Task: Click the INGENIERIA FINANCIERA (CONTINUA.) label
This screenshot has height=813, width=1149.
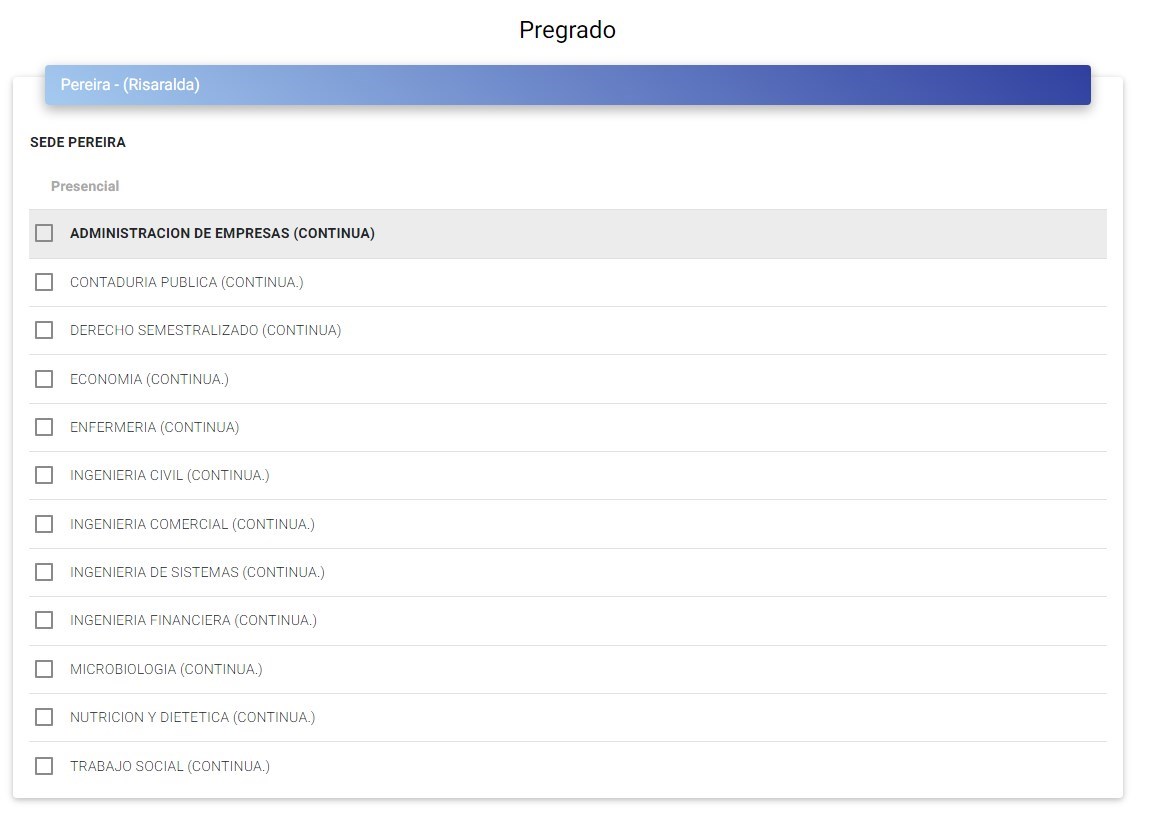Action: 193,620
